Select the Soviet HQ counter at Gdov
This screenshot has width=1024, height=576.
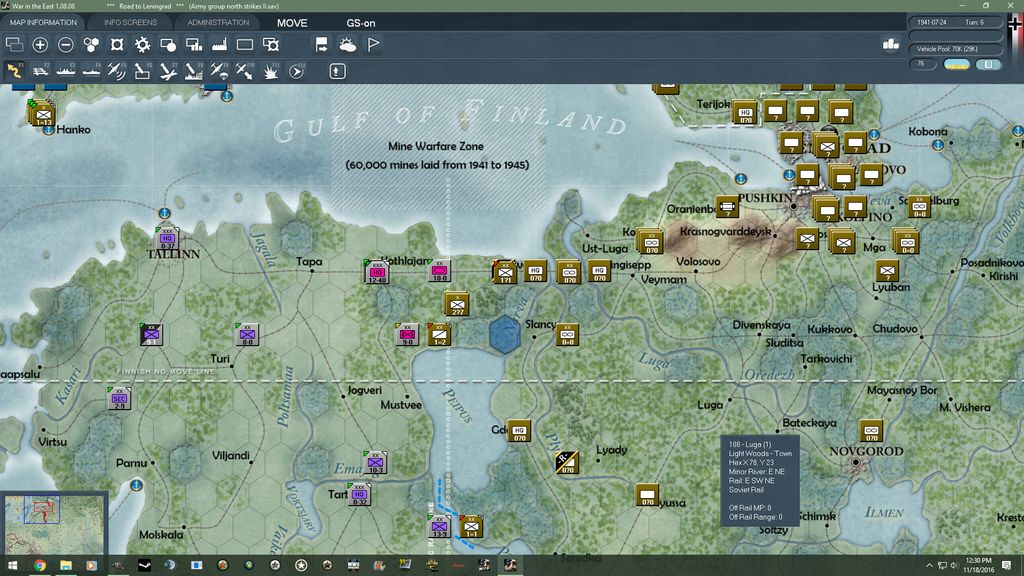coord(519,431)
